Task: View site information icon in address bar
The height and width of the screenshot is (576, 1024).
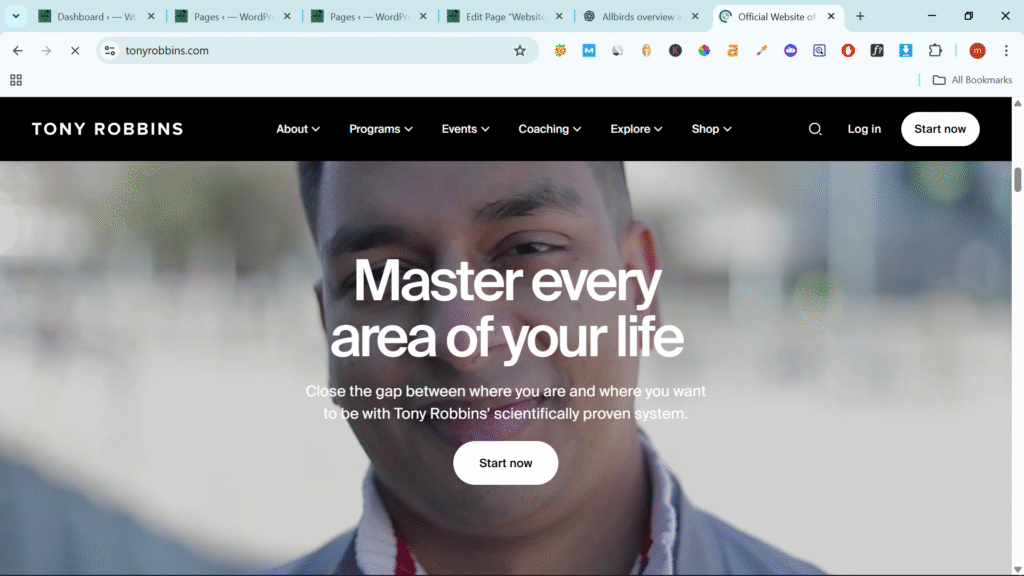Action: 110,51
